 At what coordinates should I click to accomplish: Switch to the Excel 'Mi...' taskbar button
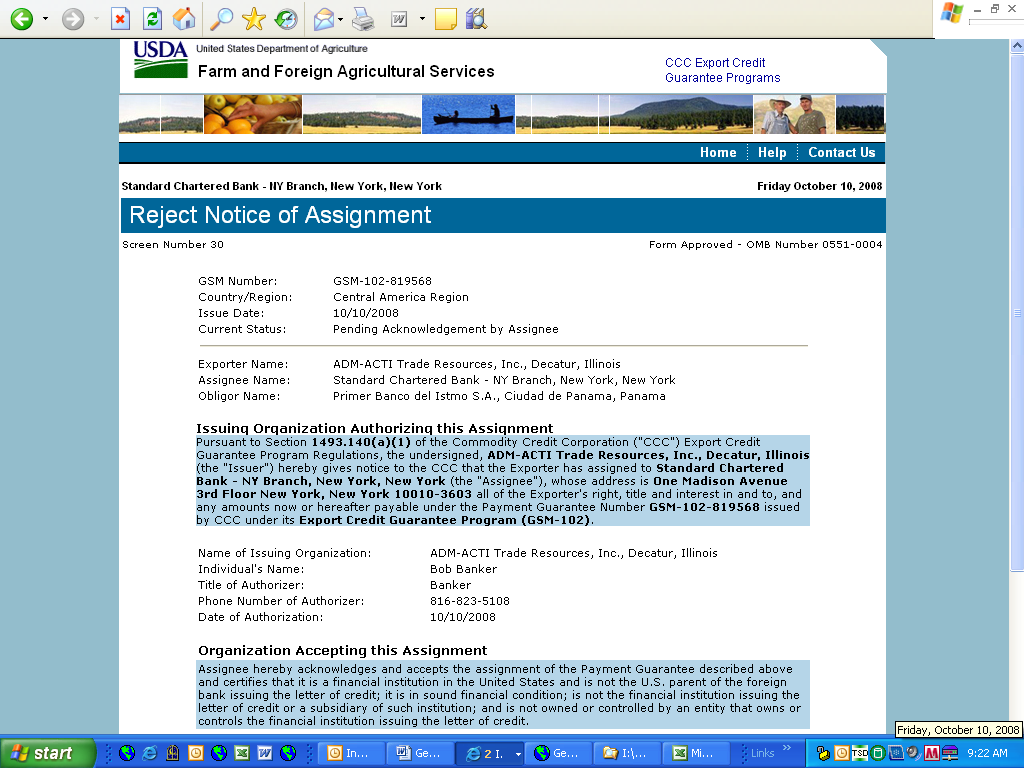696,753
